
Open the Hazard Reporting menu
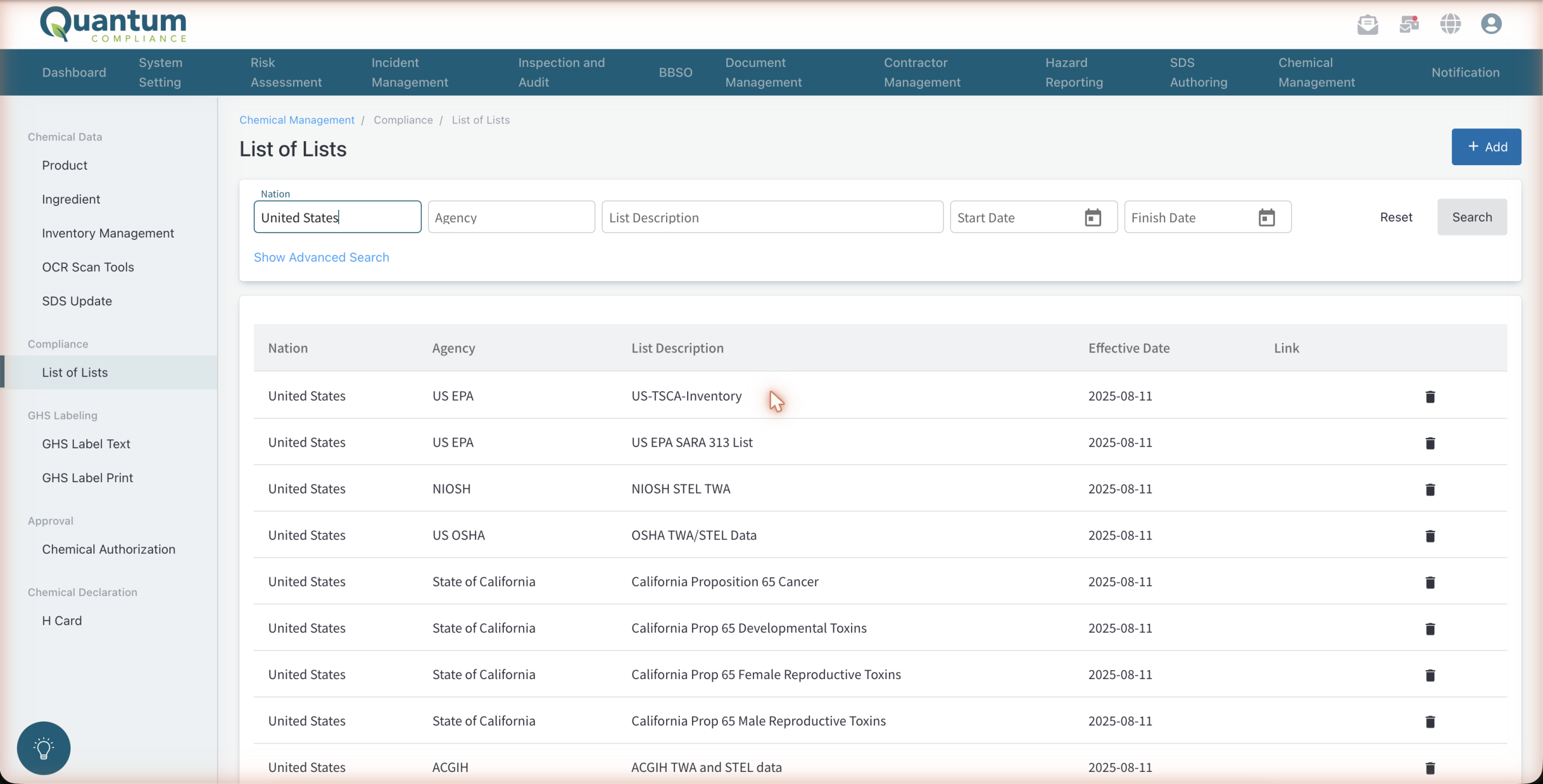point(1074,72)
